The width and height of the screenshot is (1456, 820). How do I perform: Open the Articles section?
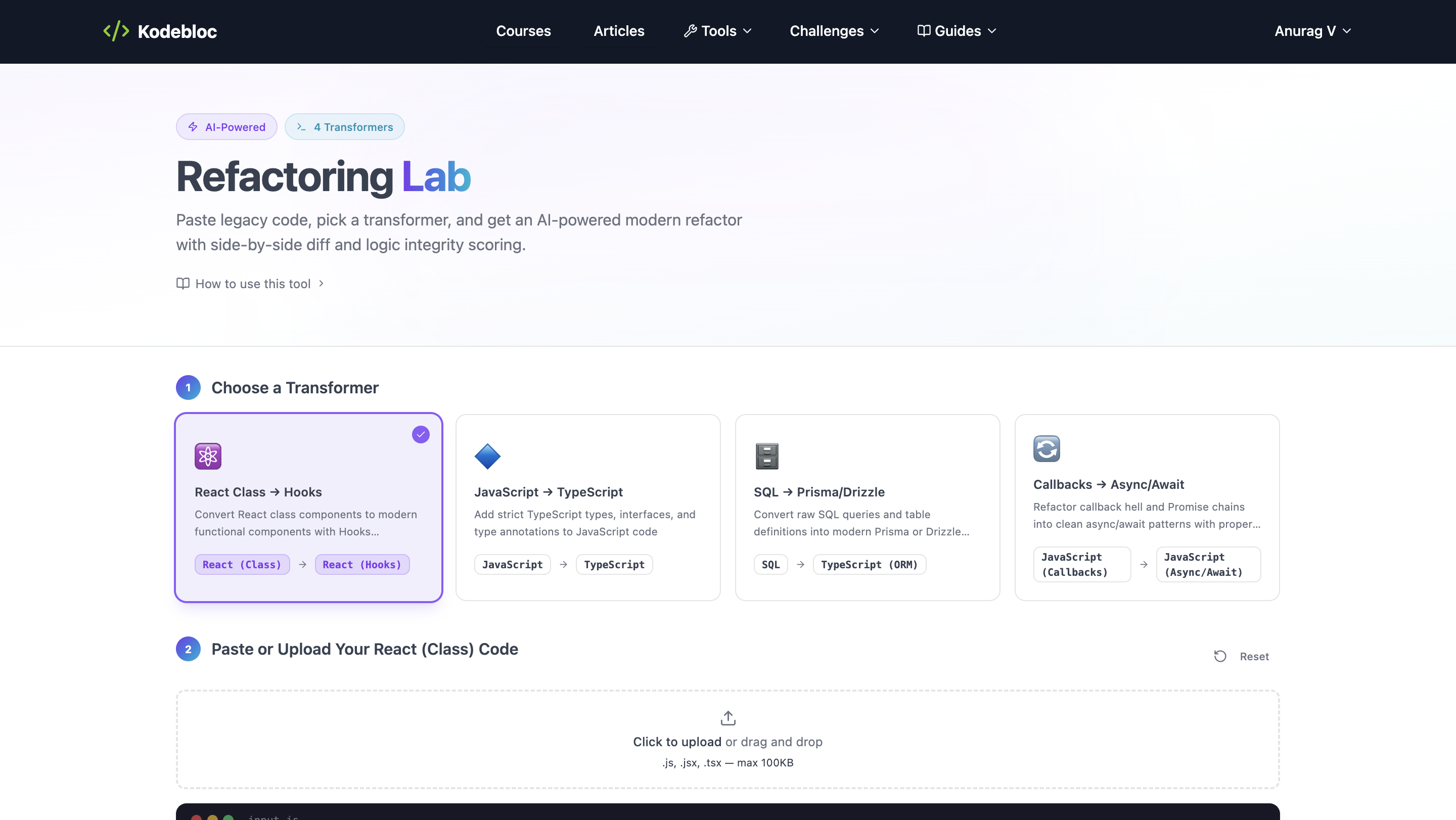tap(618, 31)
